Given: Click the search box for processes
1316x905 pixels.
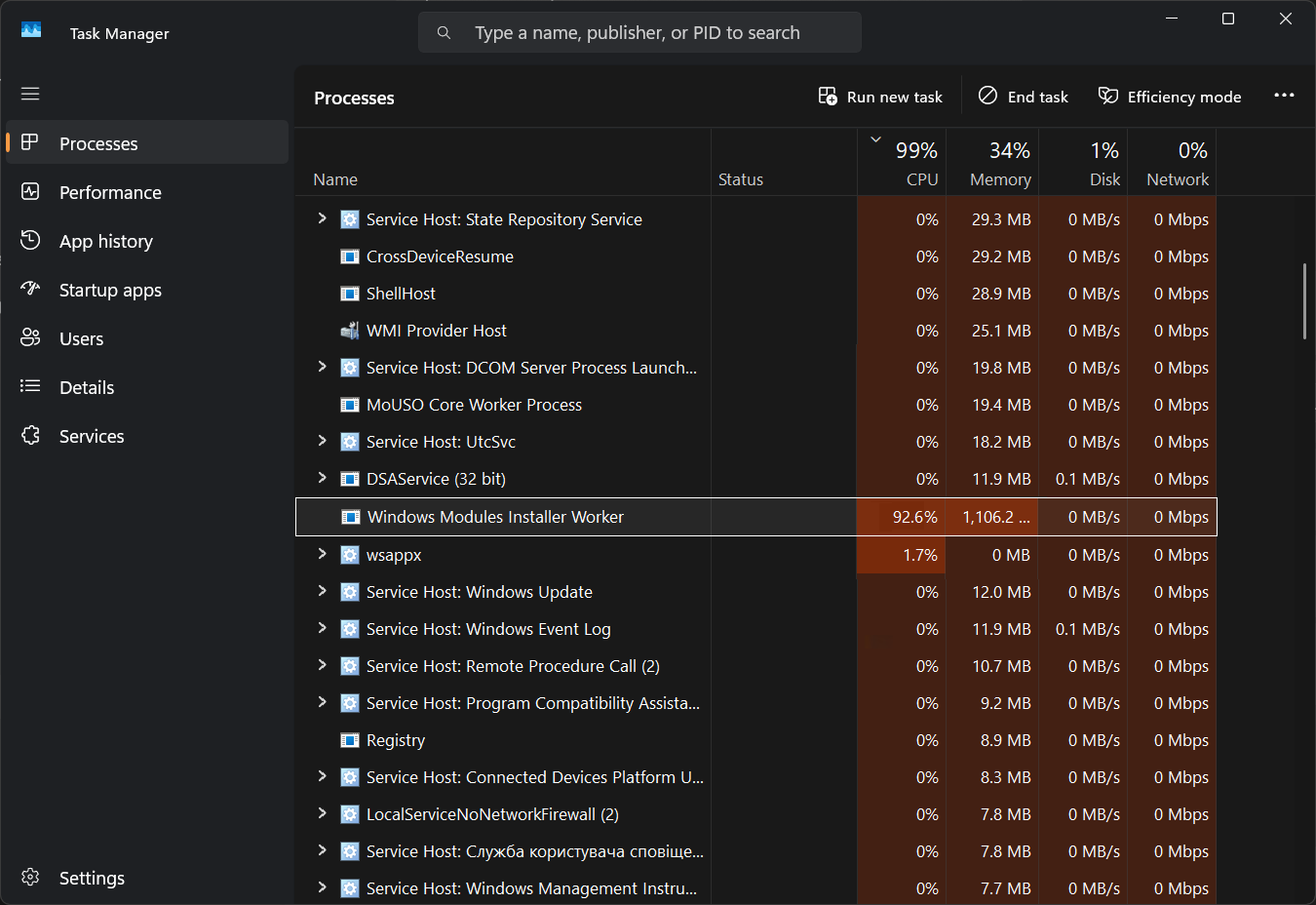Looking at the screenshot, I should pyautogui.click(x=639, y=33).
